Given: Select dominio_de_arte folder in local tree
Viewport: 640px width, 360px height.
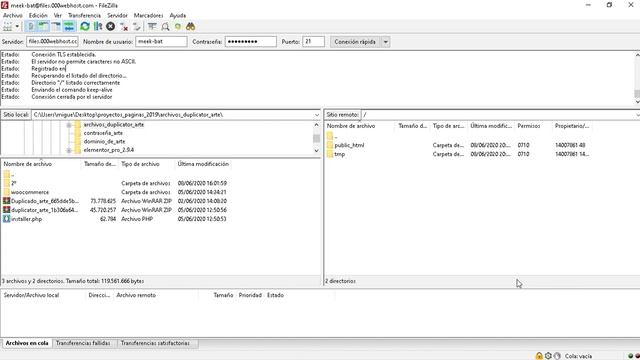Looking at the screenshot, I should click(x=104, y=142).
